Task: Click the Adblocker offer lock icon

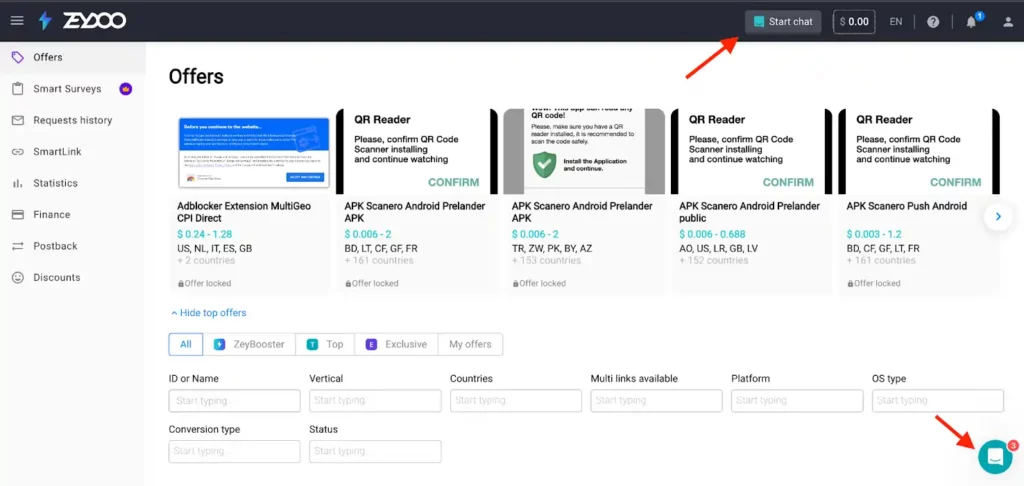Action: (x=180, y=284)
